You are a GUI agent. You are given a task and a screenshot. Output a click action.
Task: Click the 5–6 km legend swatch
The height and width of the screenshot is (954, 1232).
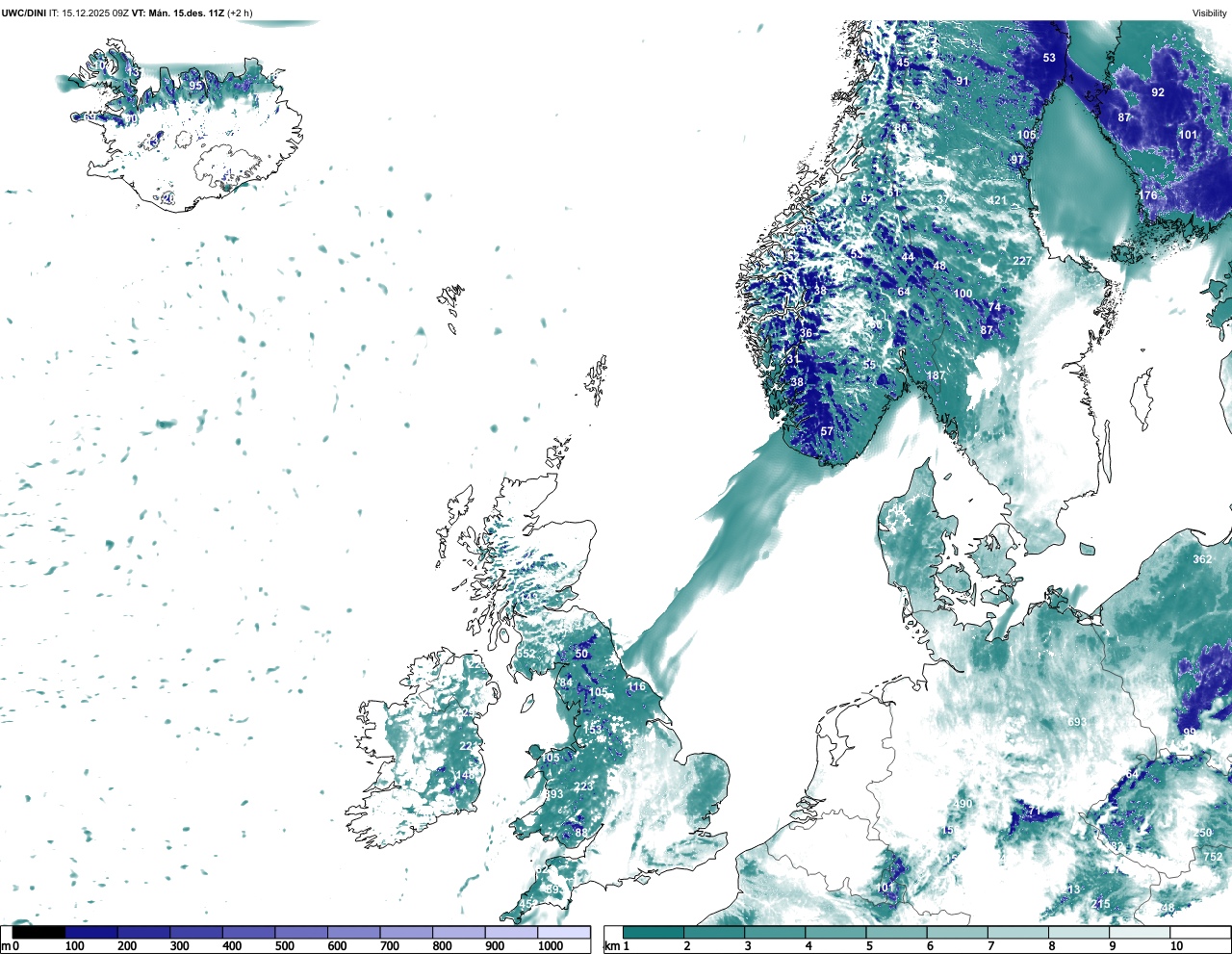(896, 933)
